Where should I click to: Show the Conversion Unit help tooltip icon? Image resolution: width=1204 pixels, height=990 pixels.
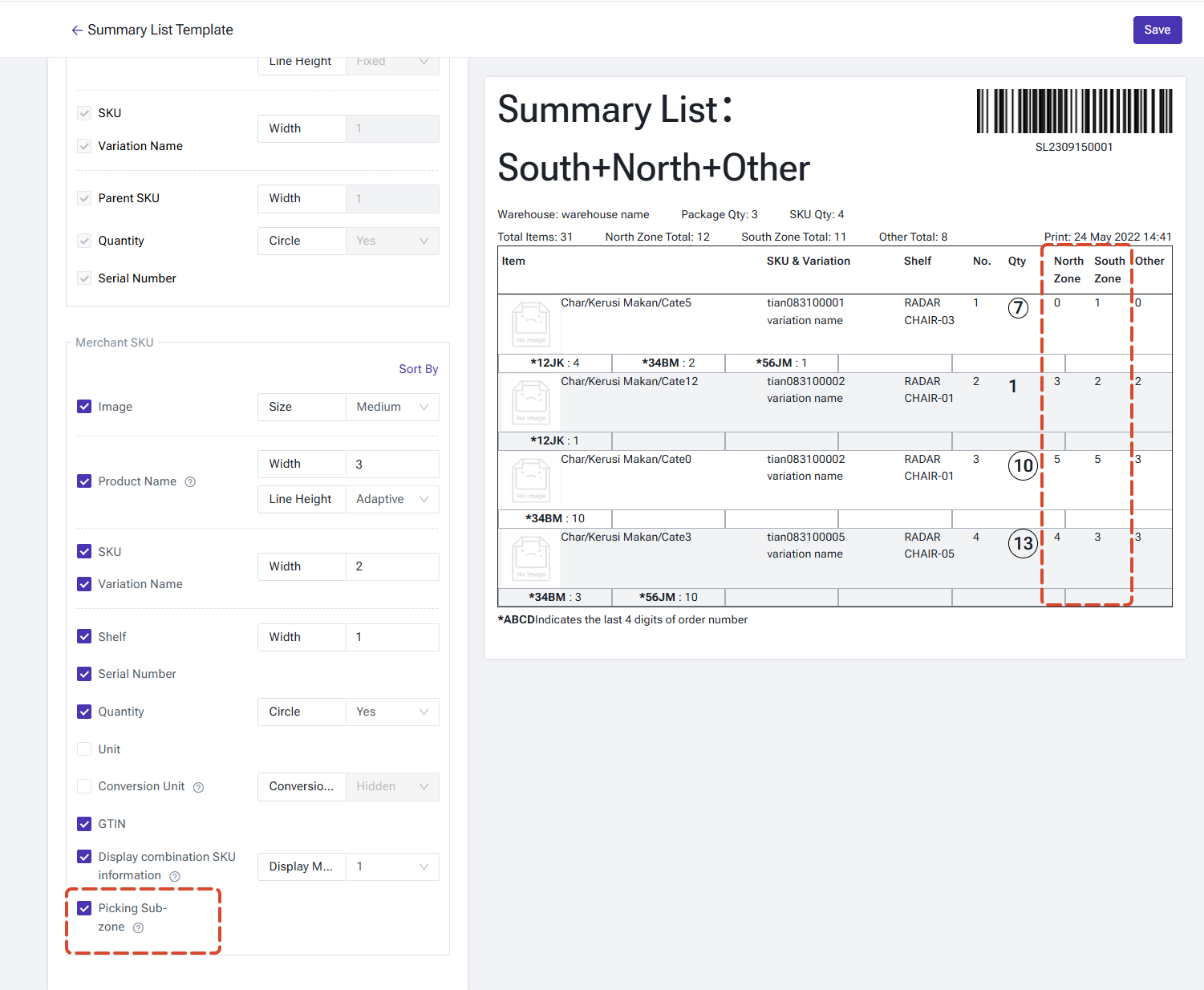tap(198, 787)
